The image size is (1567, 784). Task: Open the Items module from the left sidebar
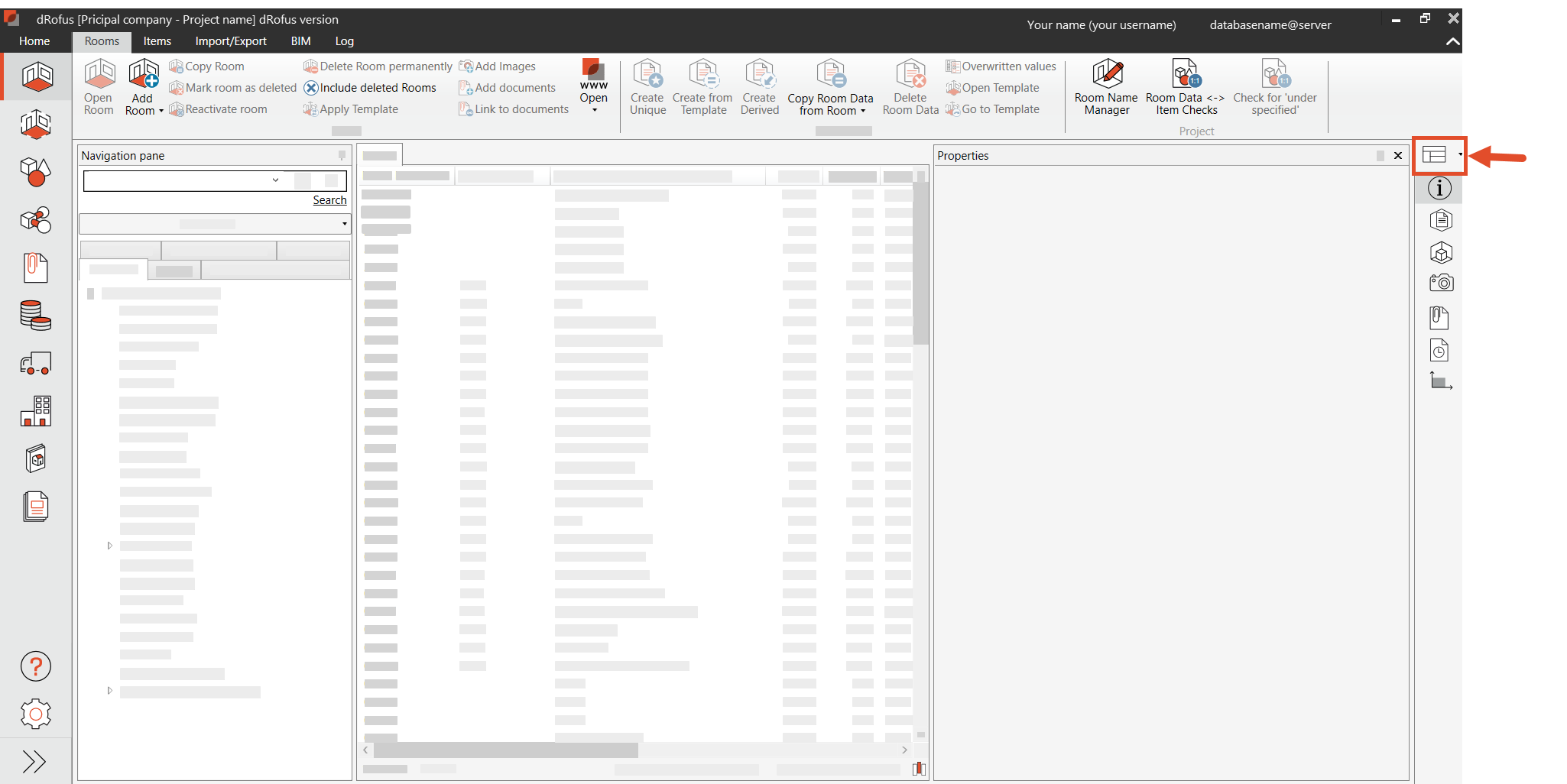click(x=36, y=172)
